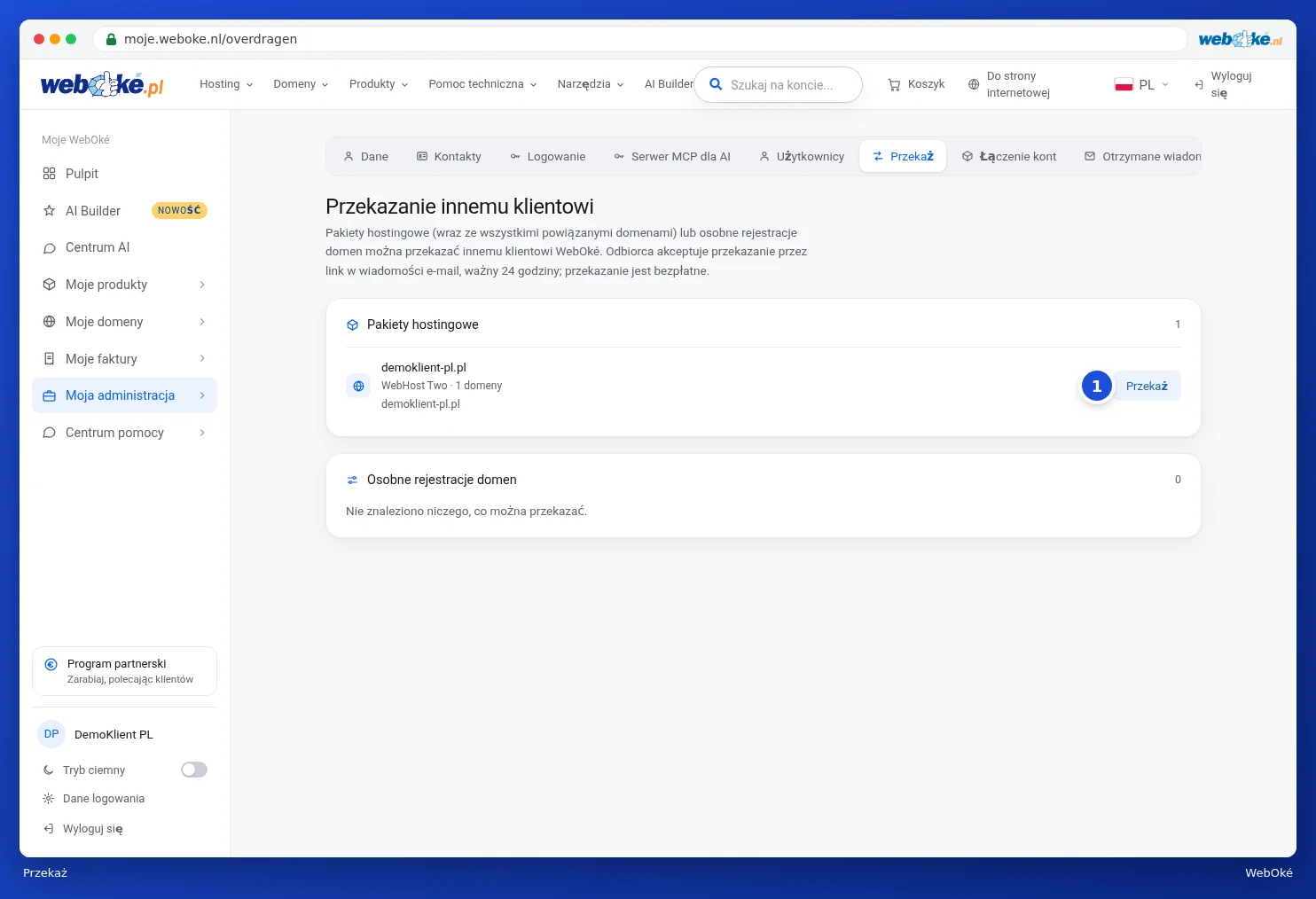The height and width of the screenshot is (899, 1316).
Task: Switch to the Kontakty tab
Action: tap(449, 156)
